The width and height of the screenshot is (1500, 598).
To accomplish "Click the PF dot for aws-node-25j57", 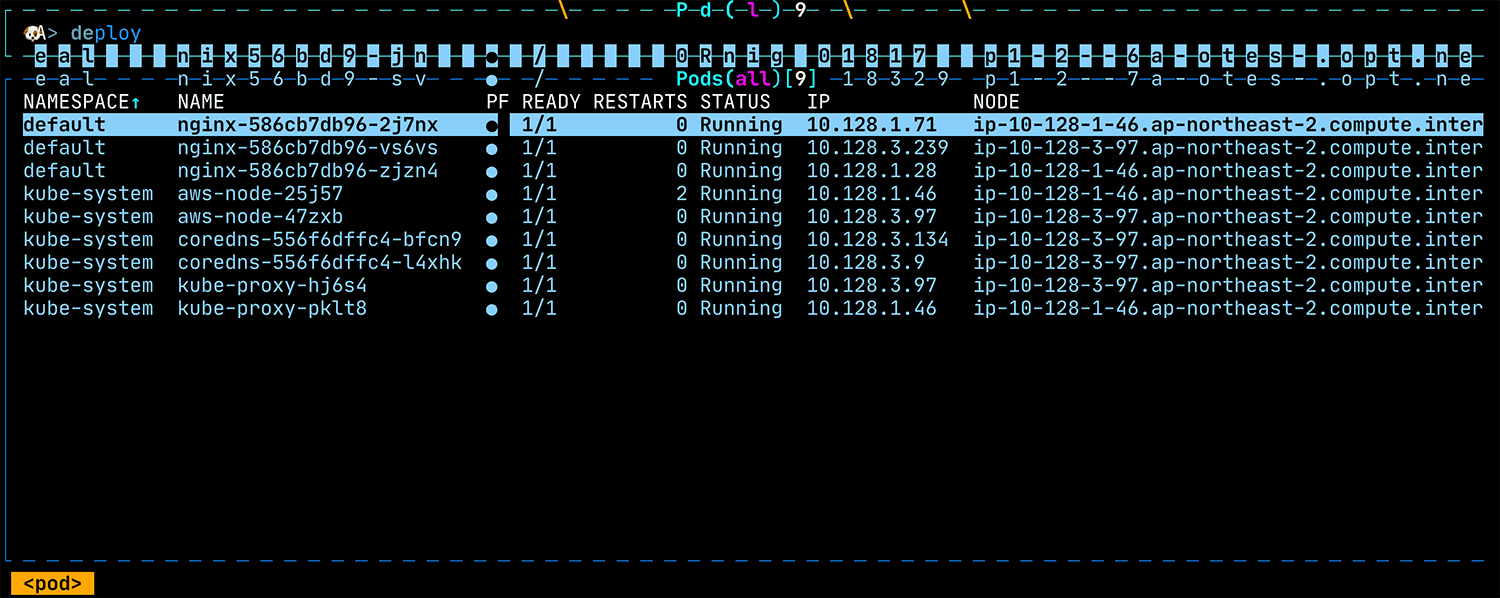I will (x=491, y=195).
